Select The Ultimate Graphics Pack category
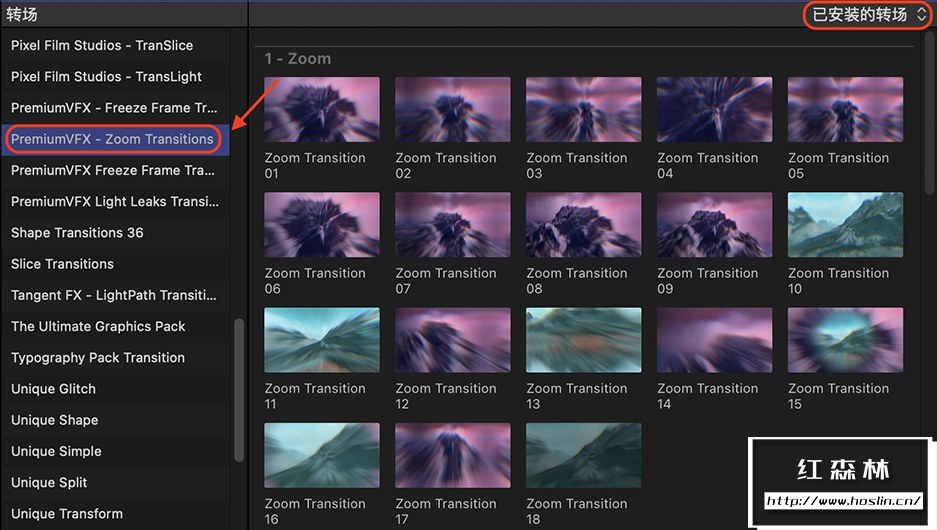The height and width of the screenshot is (530, 937). coord(115,326)
